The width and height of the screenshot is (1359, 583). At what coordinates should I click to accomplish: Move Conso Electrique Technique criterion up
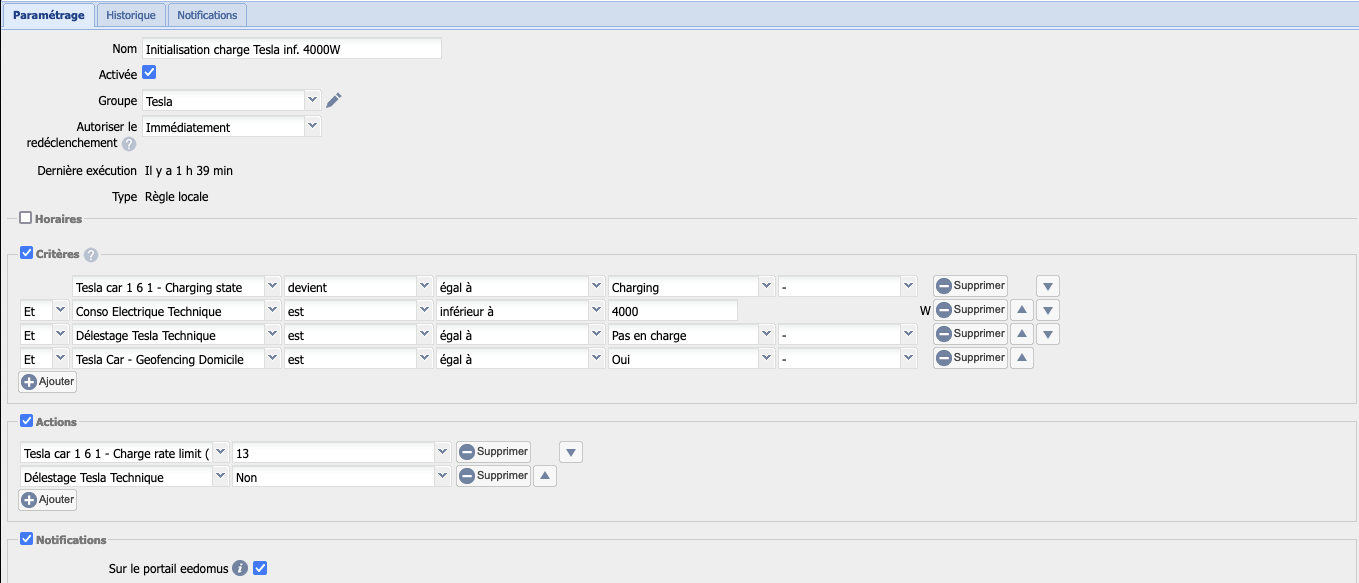(x=1021, y=310)
